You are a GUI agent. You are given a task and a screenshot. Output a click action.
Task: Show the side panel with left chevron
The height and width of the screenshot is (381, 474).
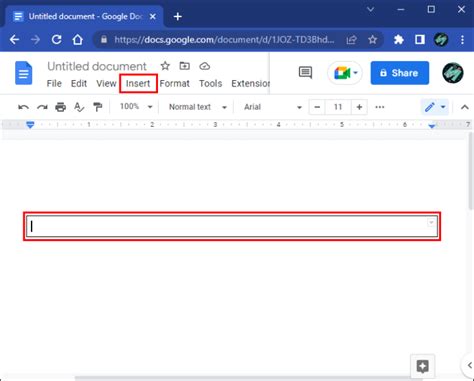click(x=469, y=365)
